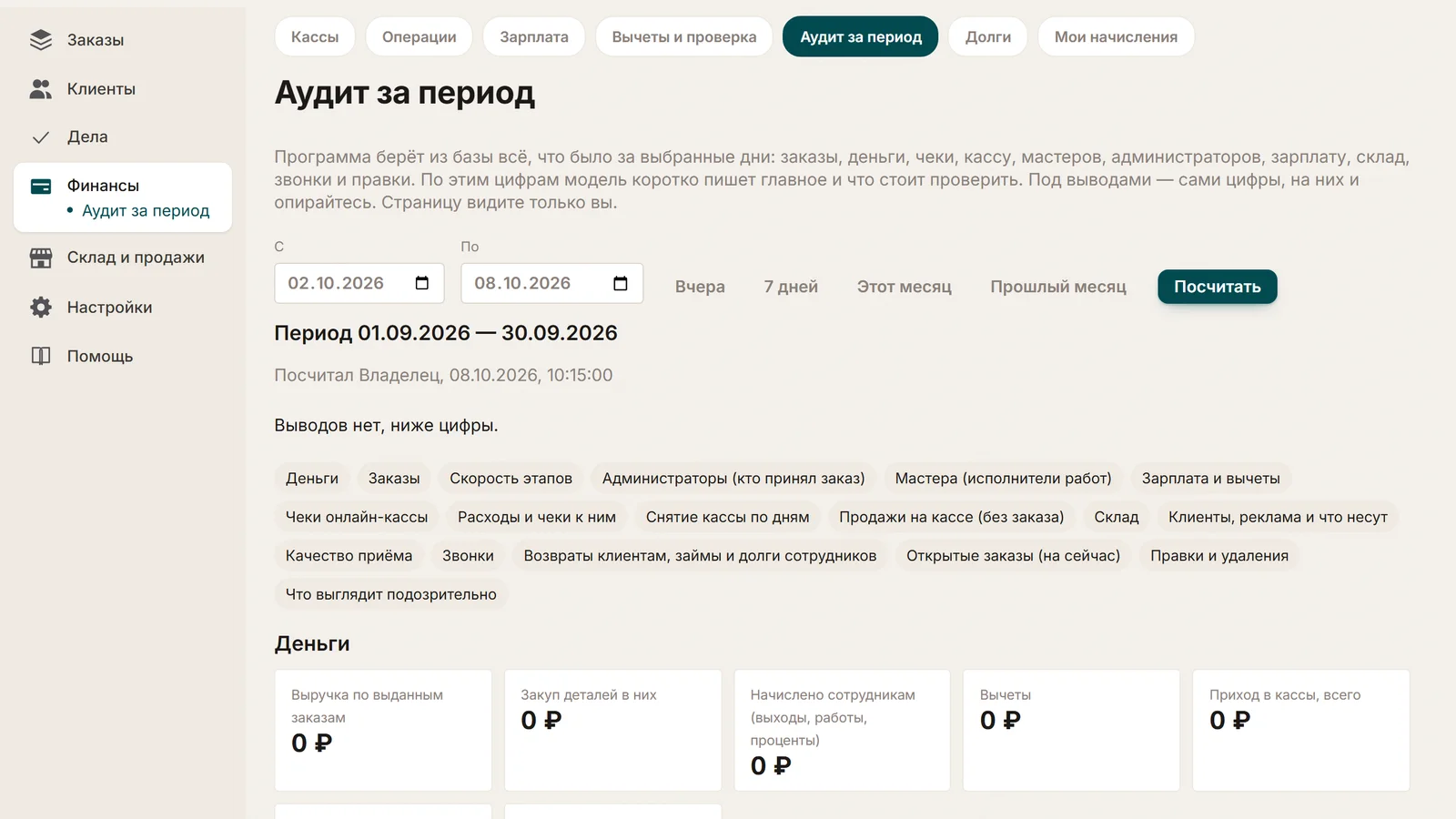Open calendar picker for the start date
This screenshot has width=1456, height=819.
[422, 283]
